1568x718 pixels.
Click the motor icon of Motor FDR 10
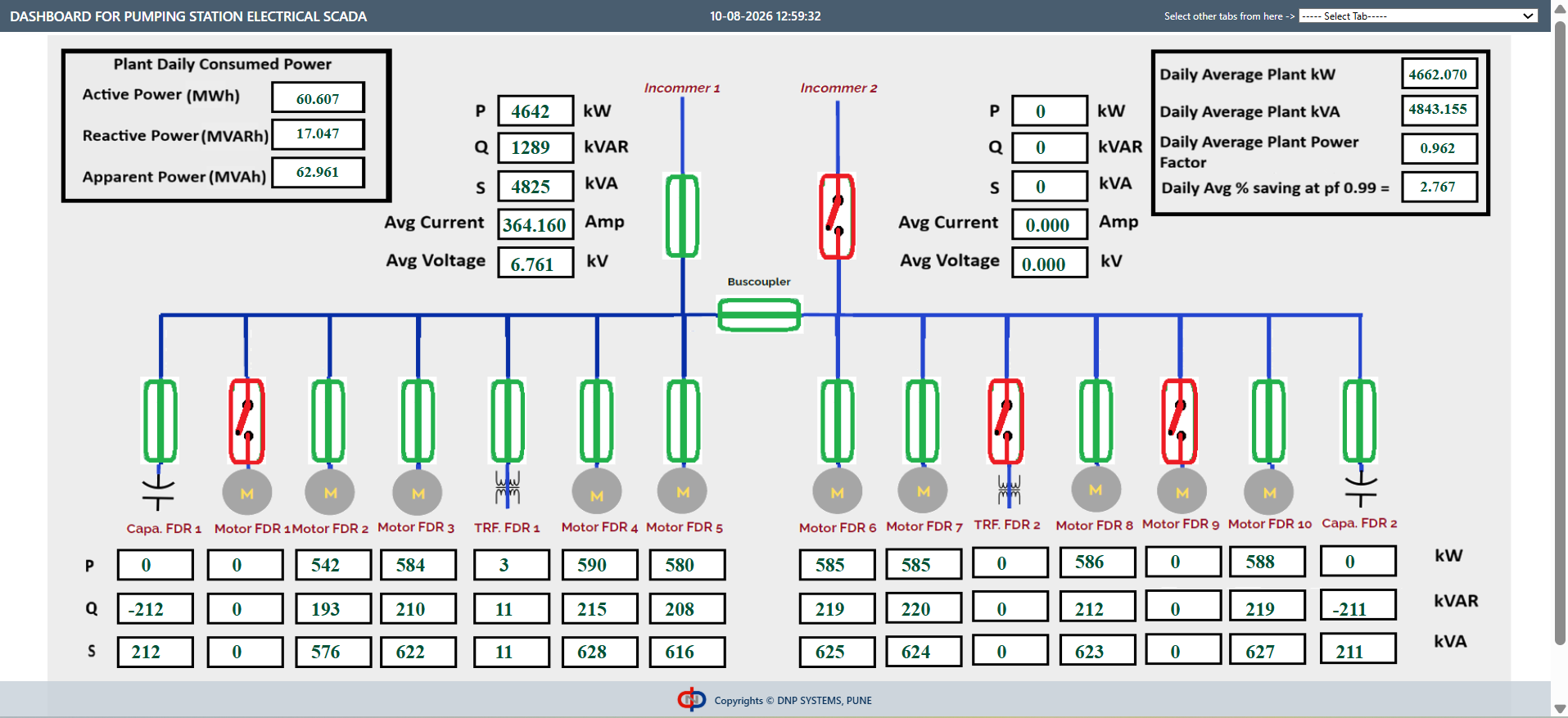(x=1269, y=492)
